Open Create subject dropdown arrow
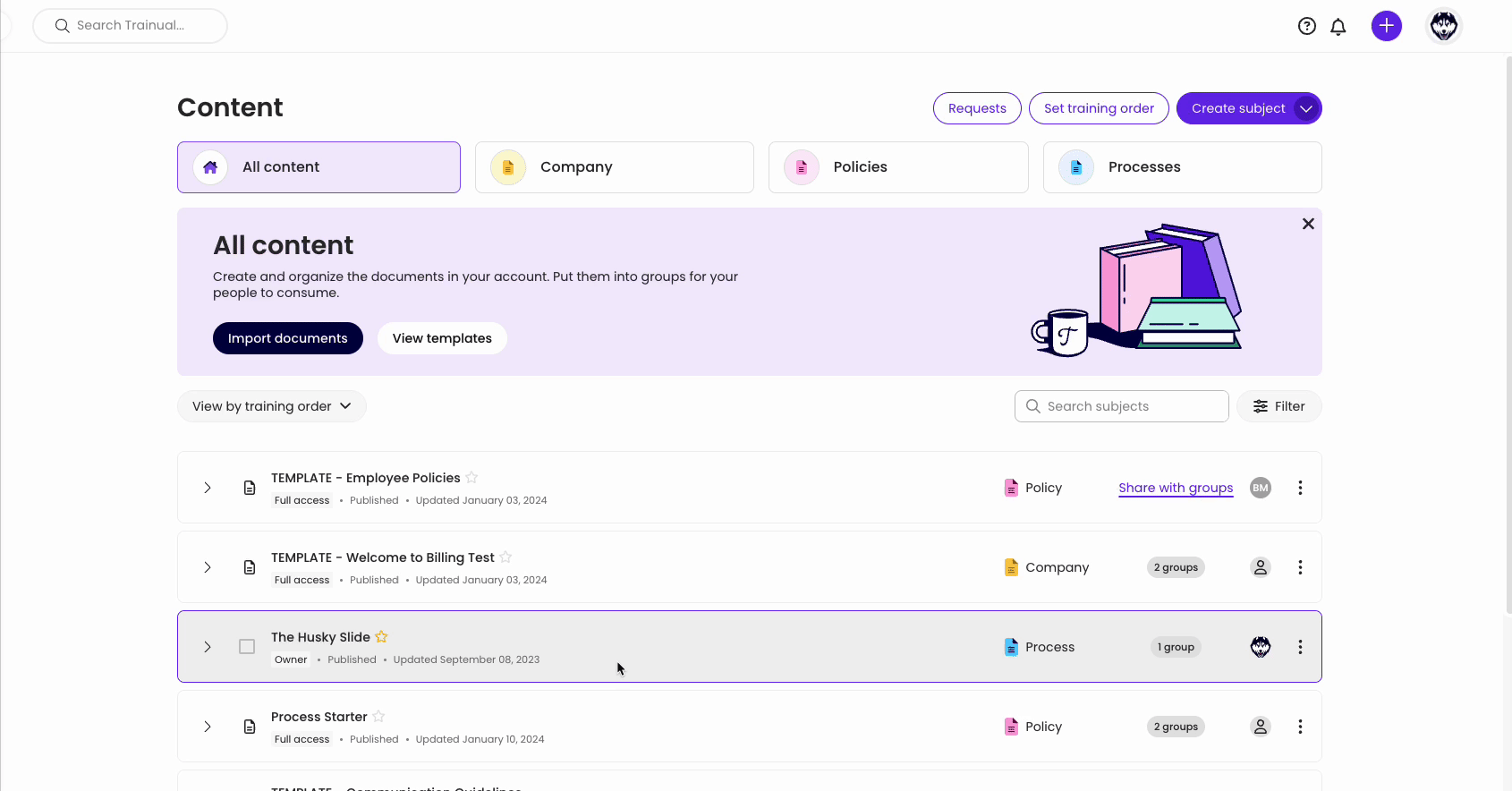1512x791 pixels. (1306, 108)
